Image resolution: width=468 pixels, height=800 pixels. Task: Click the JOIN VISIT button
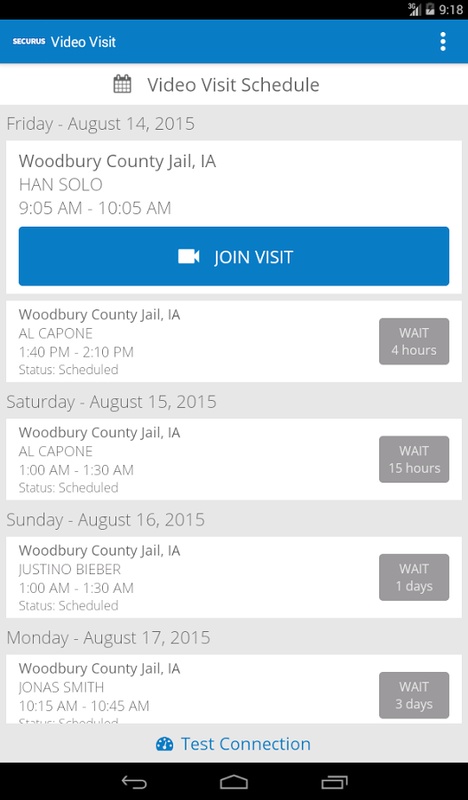tap(234, 256)
